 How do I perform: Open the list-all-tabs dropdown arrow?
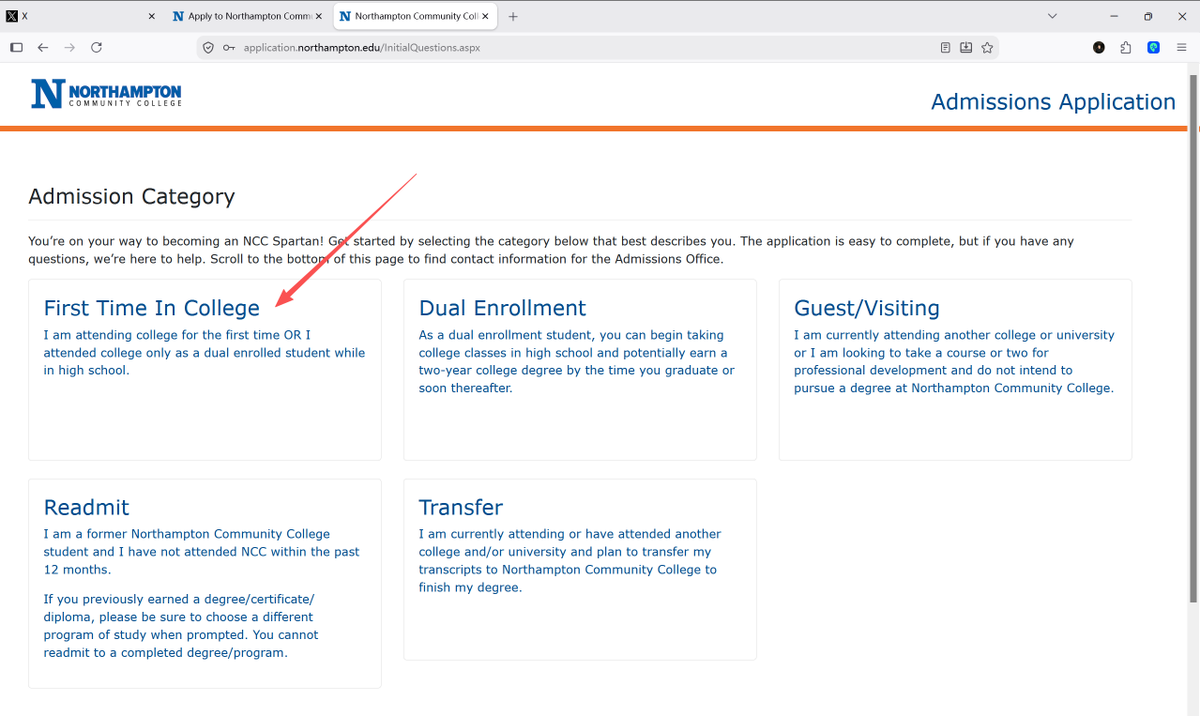(1052, 17)
